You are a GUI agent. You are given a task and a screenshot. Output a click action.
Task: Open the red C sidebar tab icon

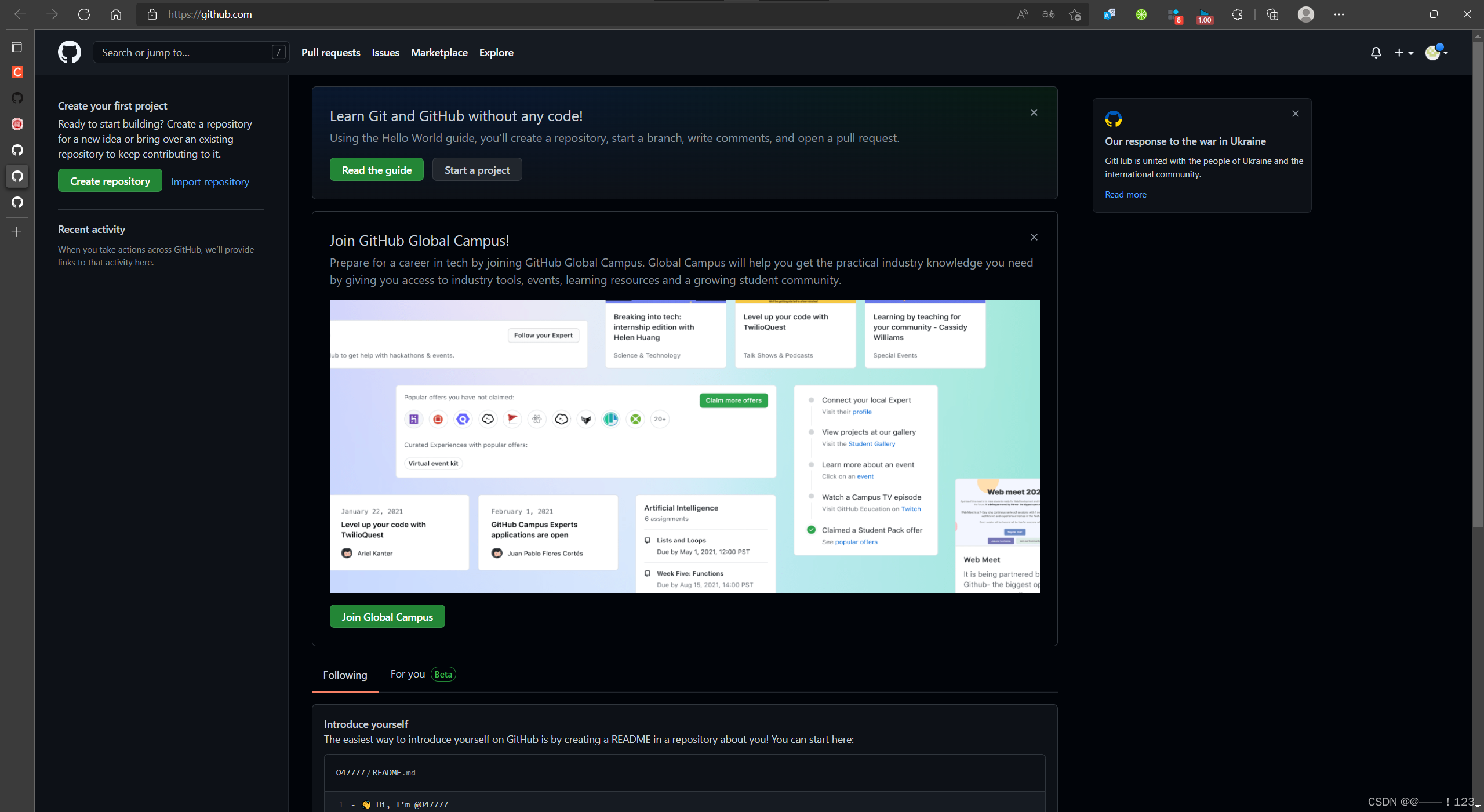[17, 72]
